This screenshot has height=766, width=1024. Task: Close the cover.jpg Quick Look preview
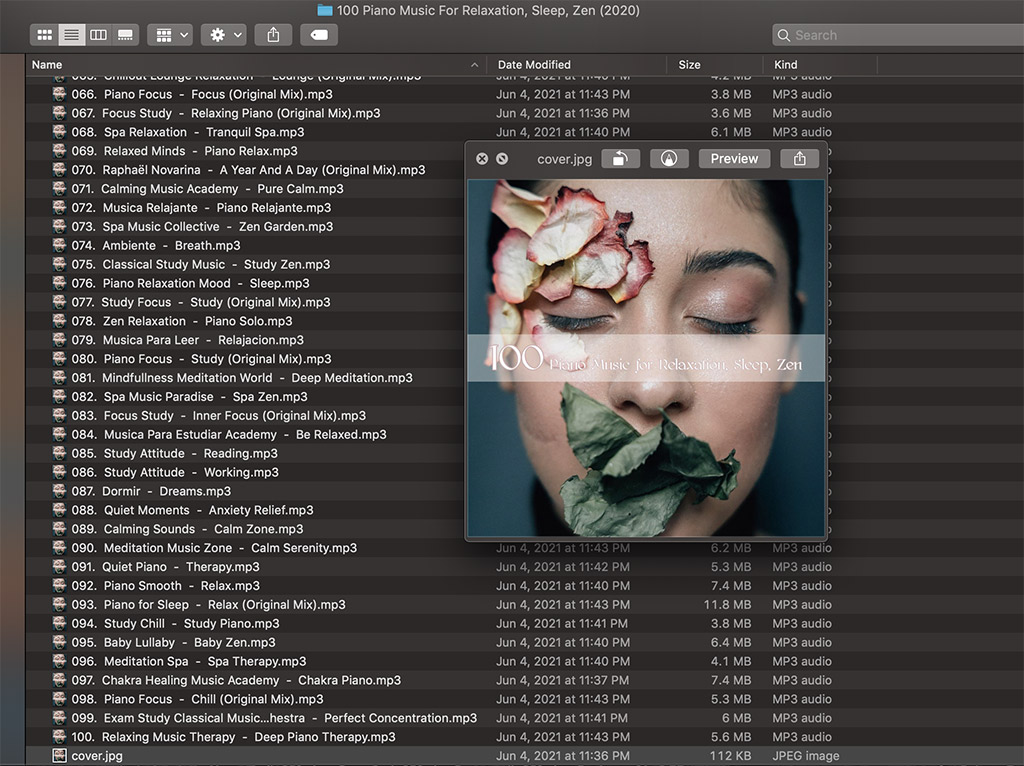(x=482, y=159)
